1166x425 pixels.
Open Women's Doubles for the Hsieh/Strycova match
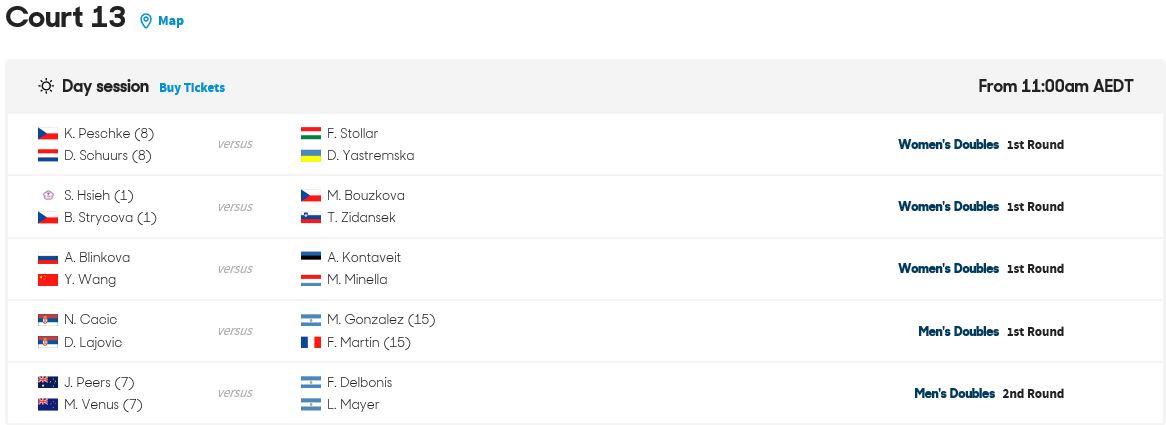948,207
